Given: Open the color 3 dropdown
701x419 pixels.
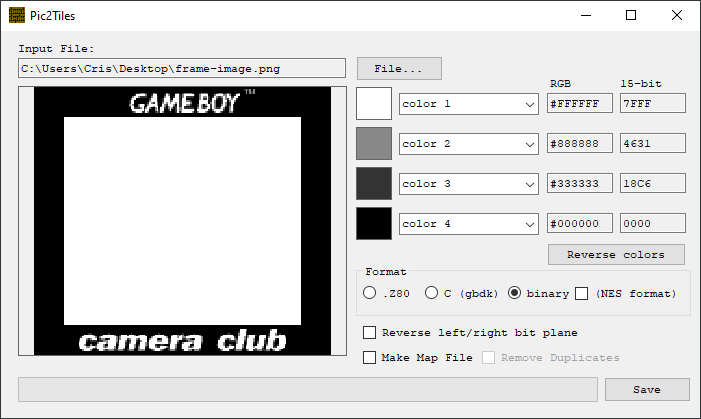Looking at the screenshot, I should (469, 184).
